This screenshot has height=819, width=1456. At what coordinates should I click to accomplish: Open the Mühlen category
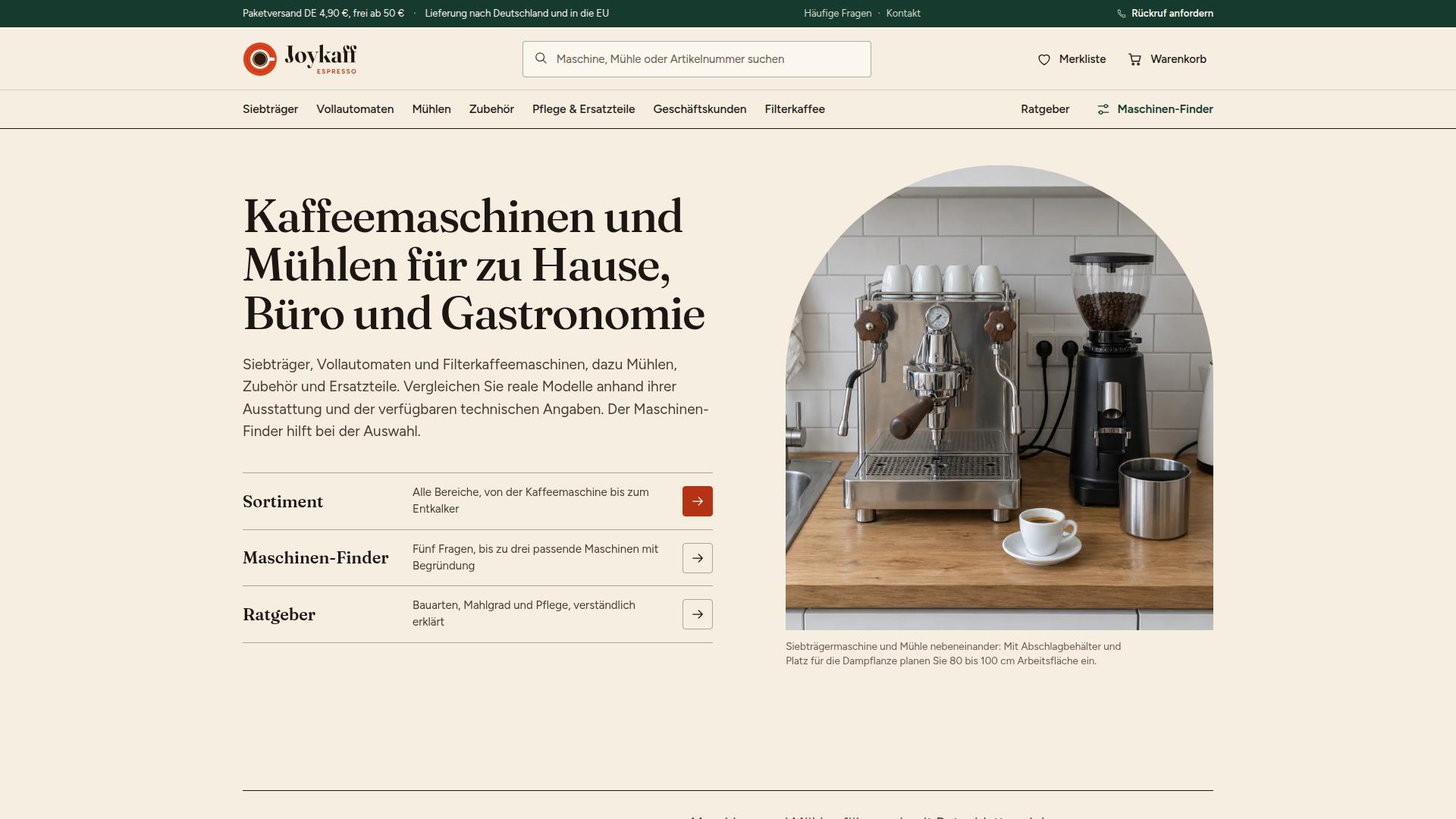point(431,109)
